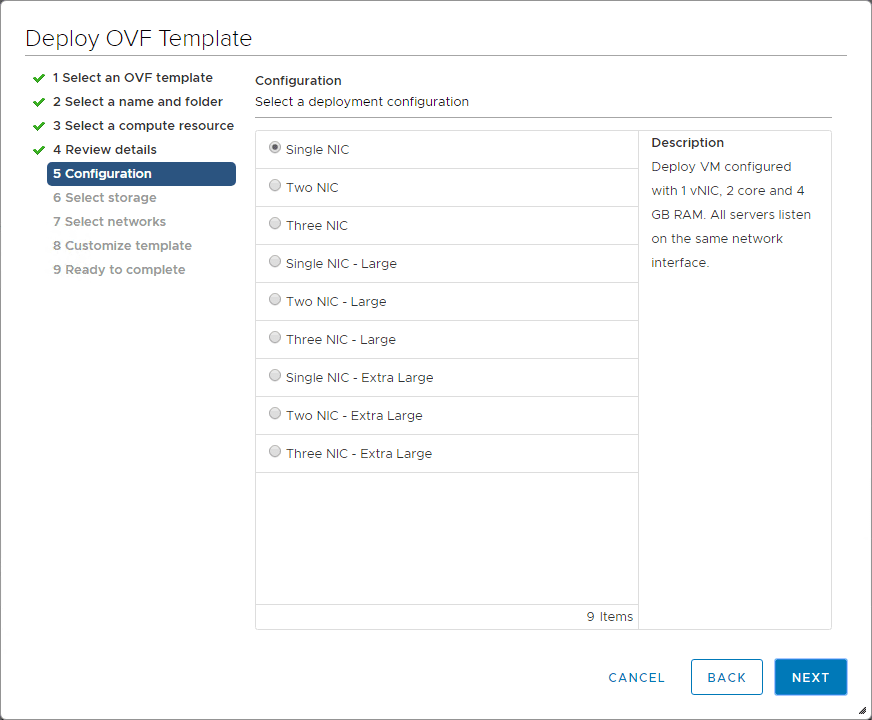This screenshot has width=872, height=720.
Task: Click the checkmark next to Select an OVF template
Action: [x=38, y=77]
